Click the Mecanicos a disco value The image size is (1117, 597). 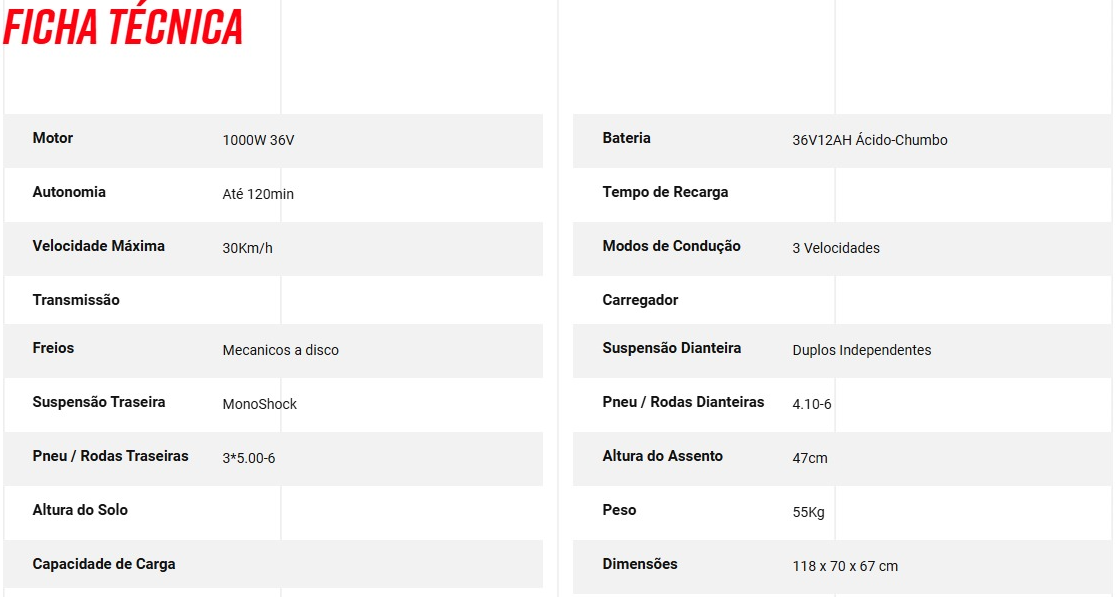click(x=281, y=351)
